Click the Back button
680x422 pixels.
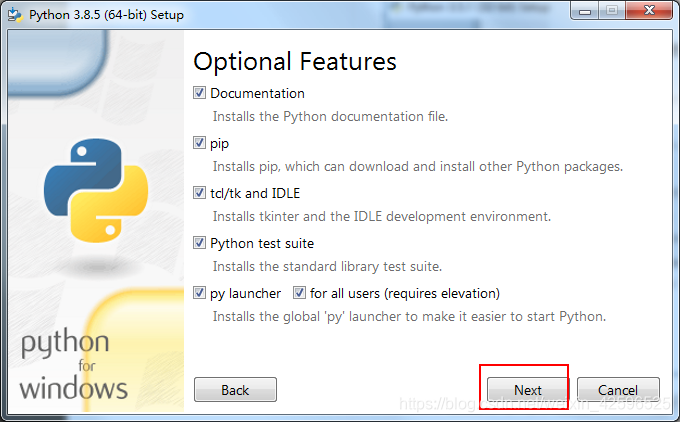tap(235, 389)
